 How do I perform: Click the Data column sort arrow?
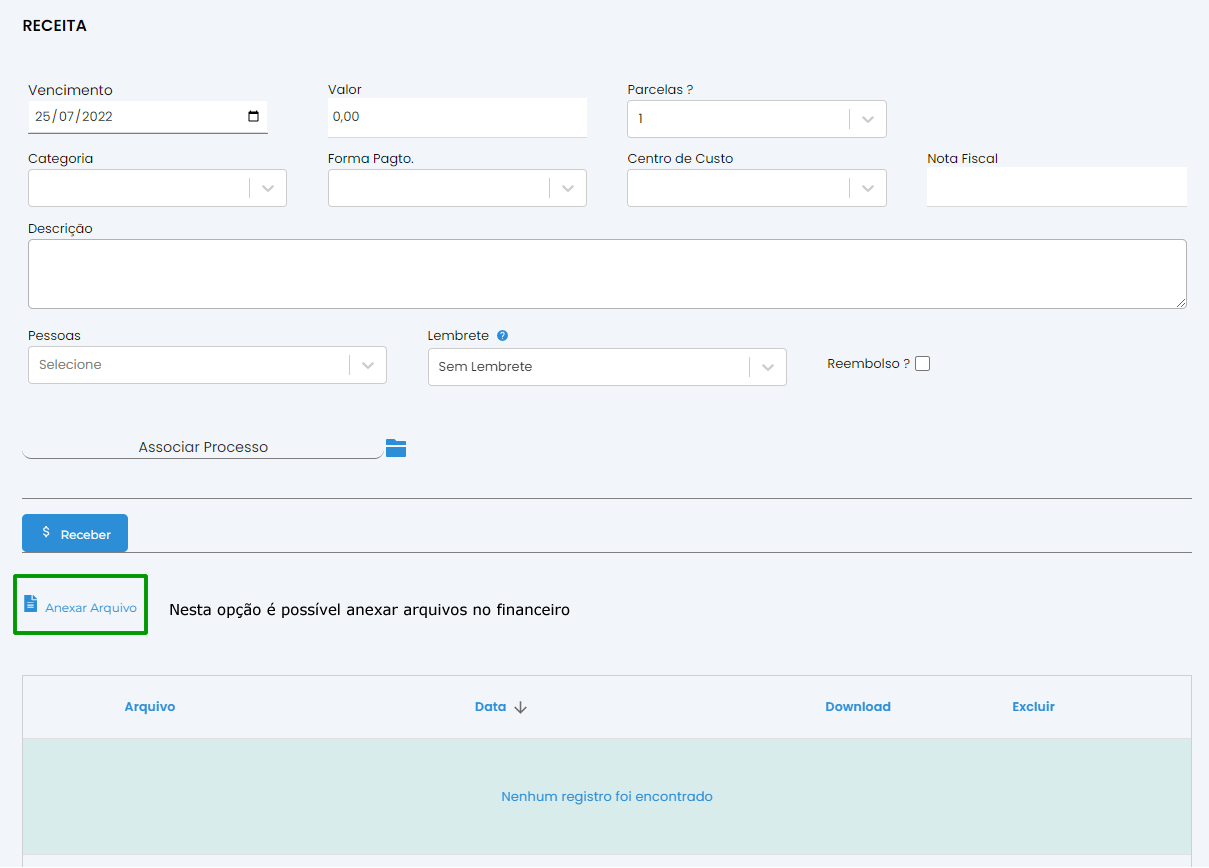(520, 707)
